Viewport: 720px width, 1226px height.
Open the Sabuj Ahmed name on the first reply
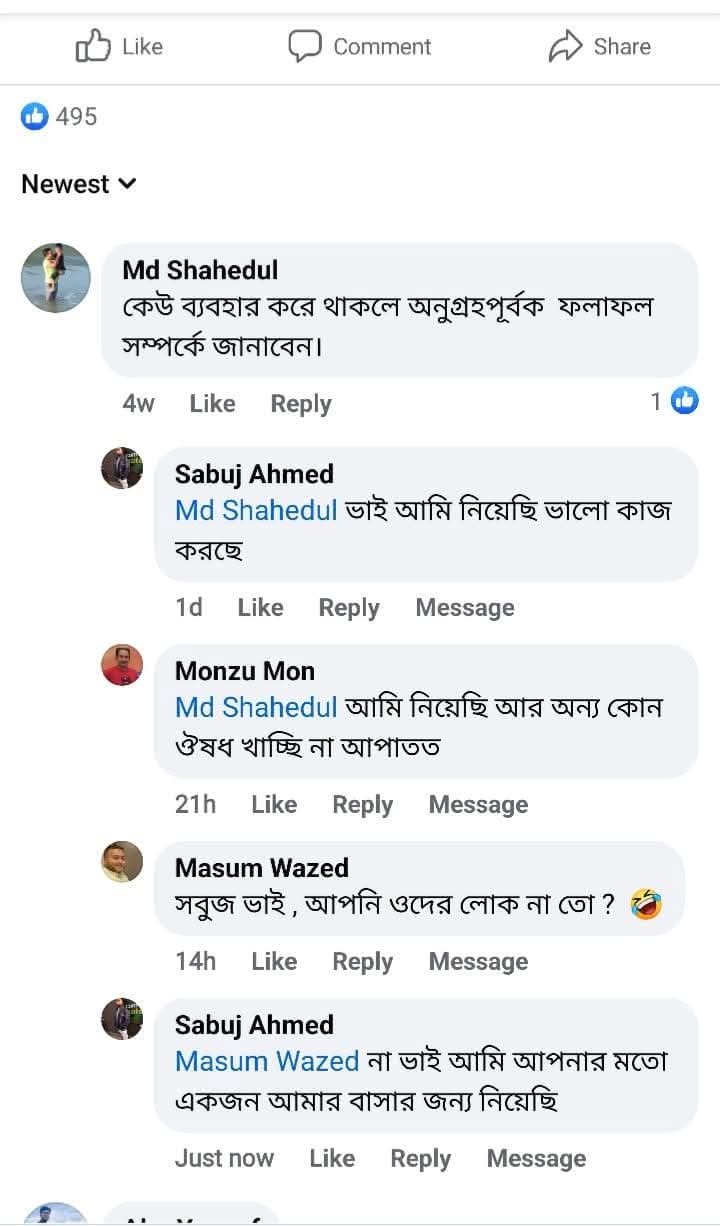(254, 474)
